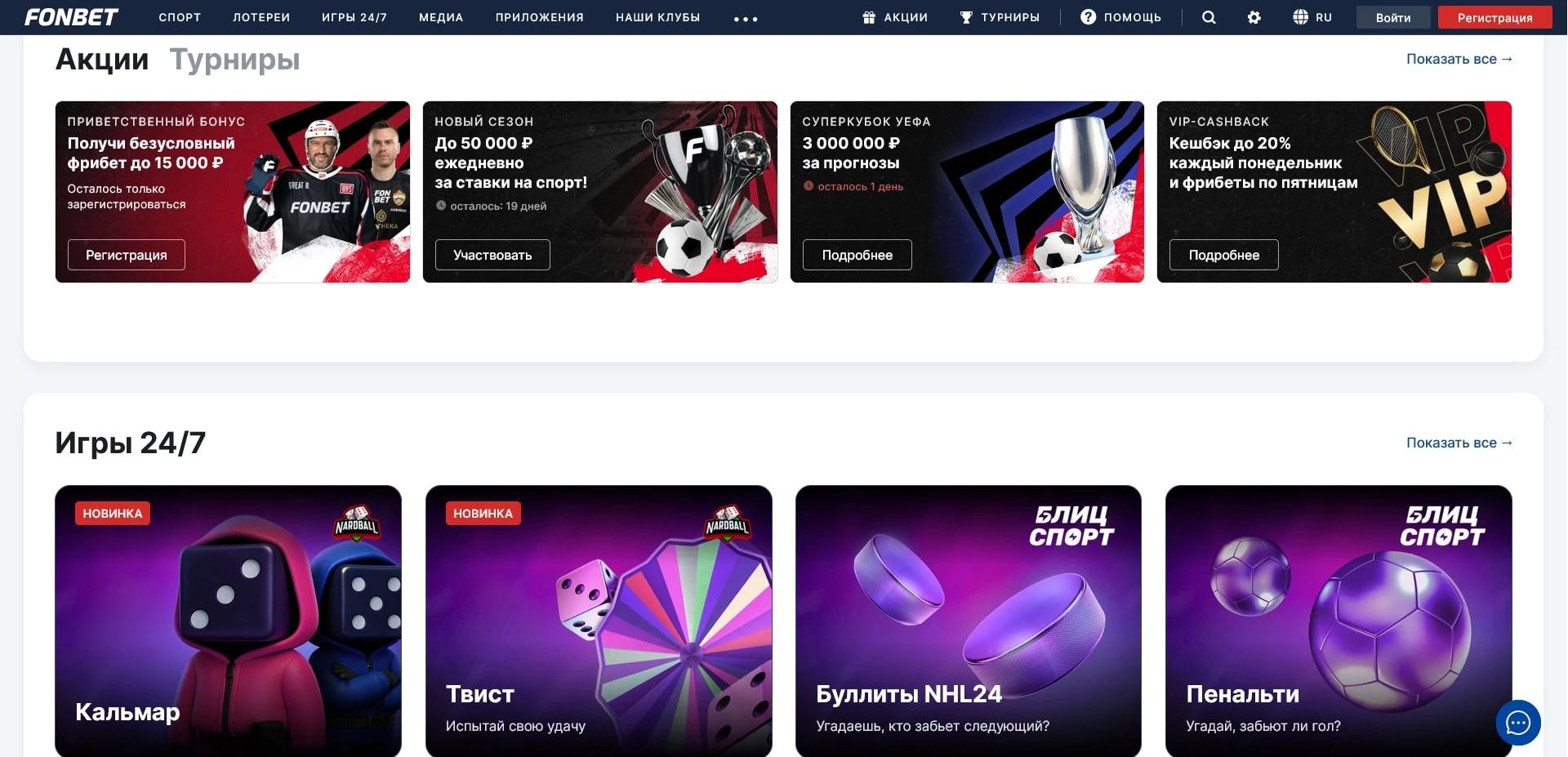Click the FONBET logo
1568x757 pixels.
[71, 17]
